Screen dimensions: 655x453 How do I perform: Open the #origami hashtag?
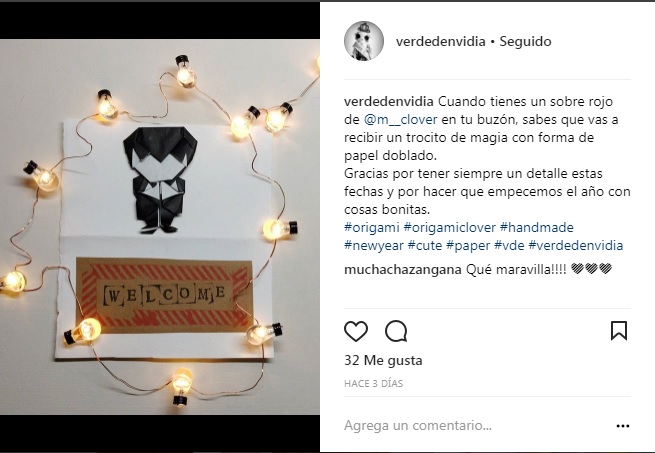coord(372,227)
